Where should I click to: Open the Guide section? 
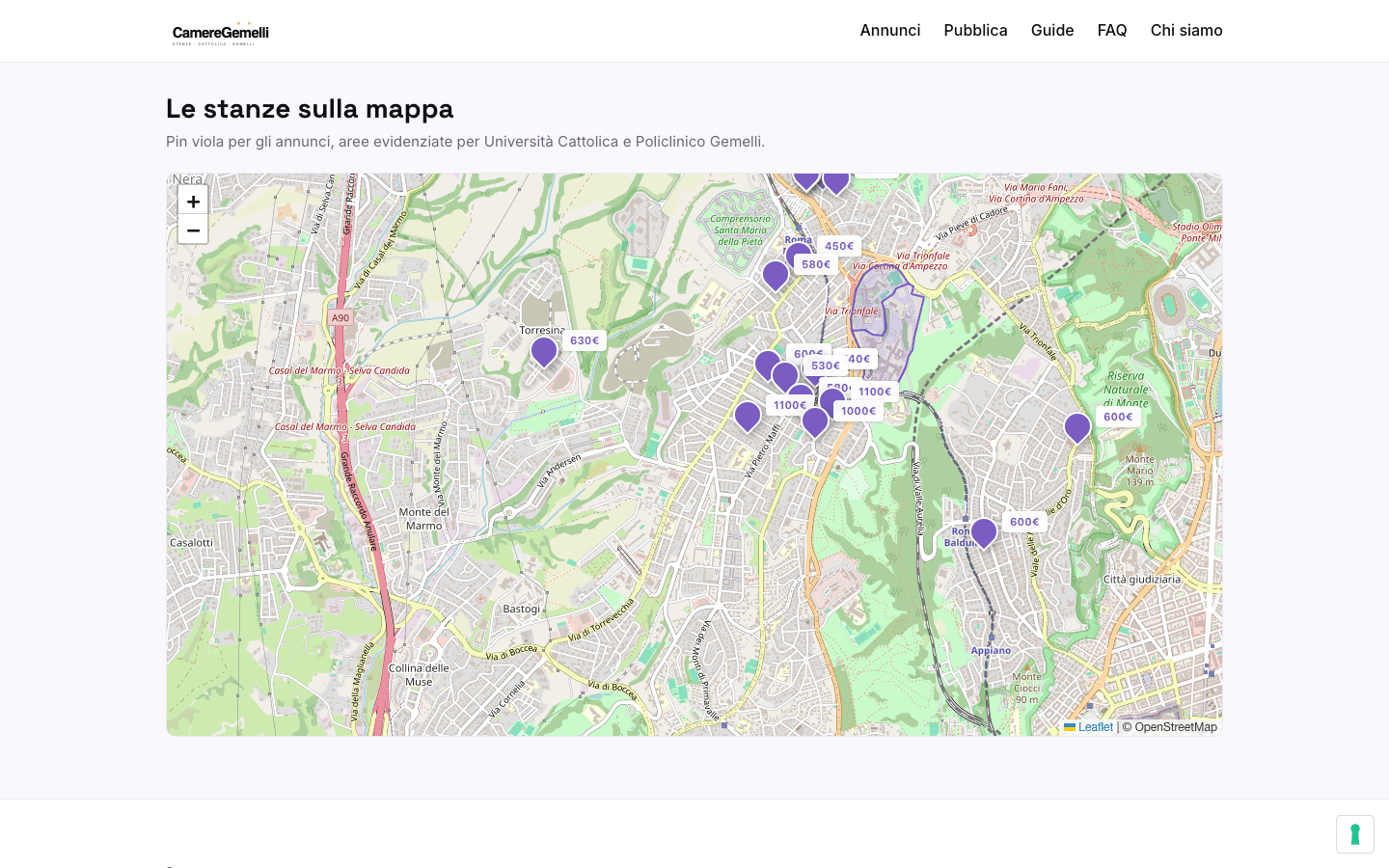tap(1052, 30)
